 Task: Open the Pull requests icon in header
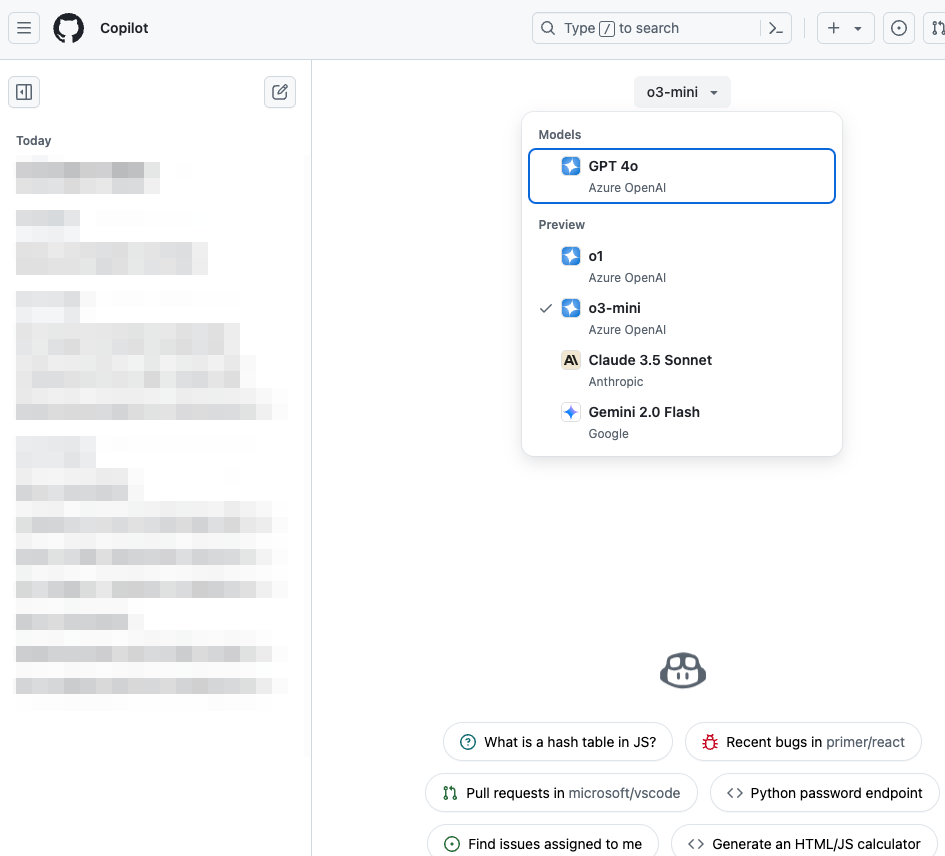coord(935,28)
